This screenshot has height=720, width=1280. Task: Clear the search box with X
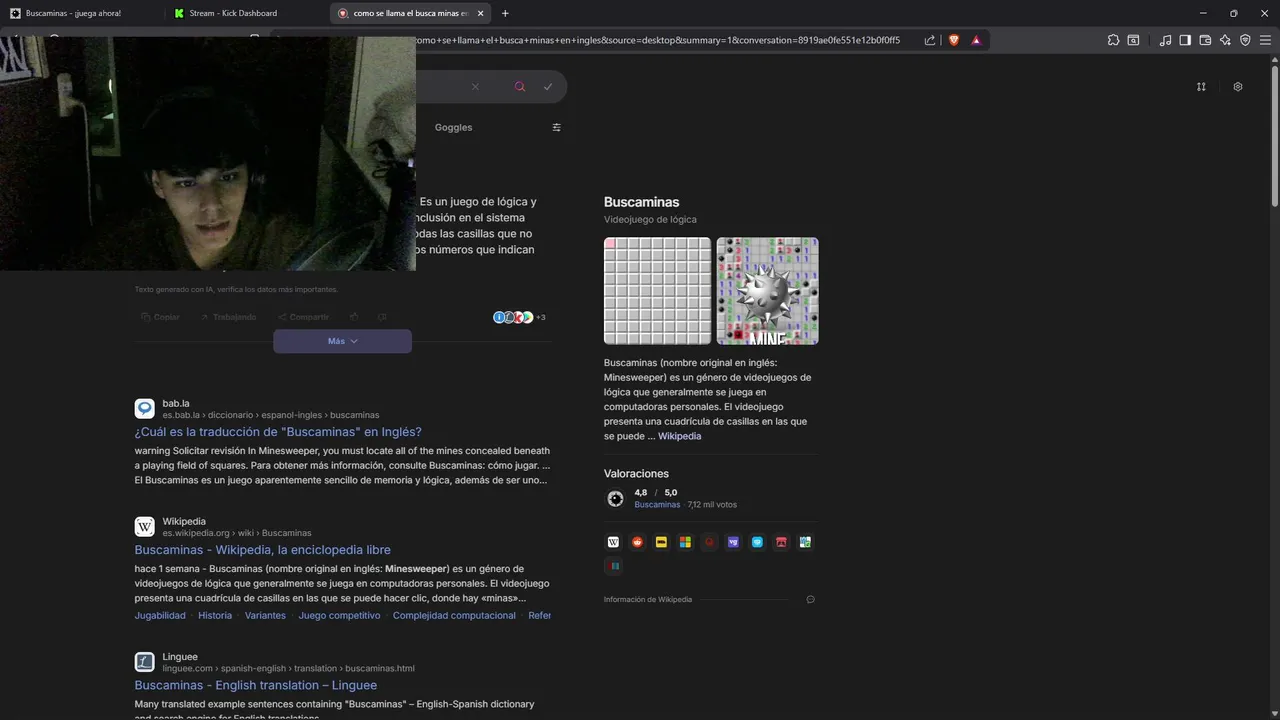click(x=475, y=87)
